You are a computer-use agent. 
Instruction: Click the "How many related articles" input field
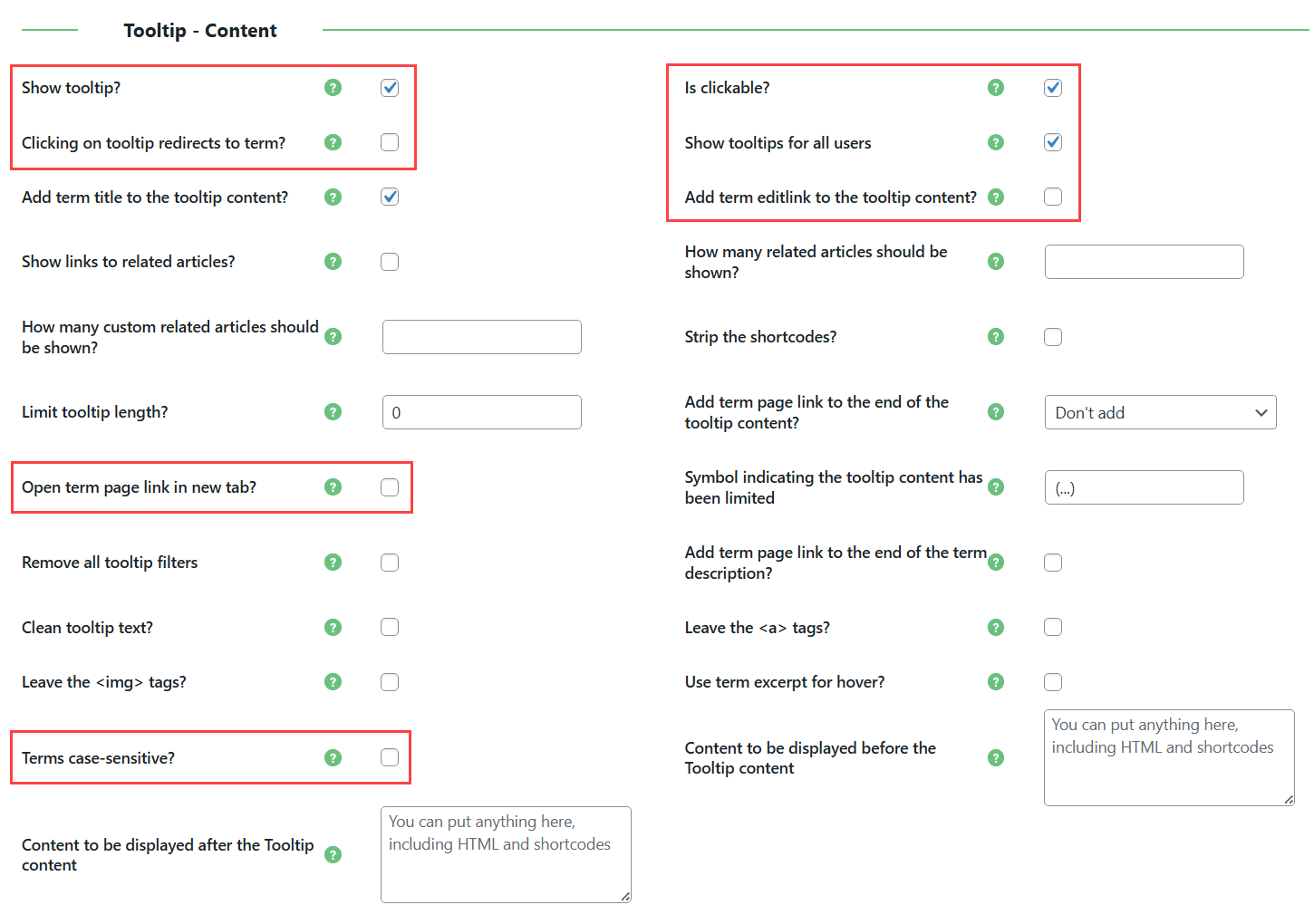1144,261
